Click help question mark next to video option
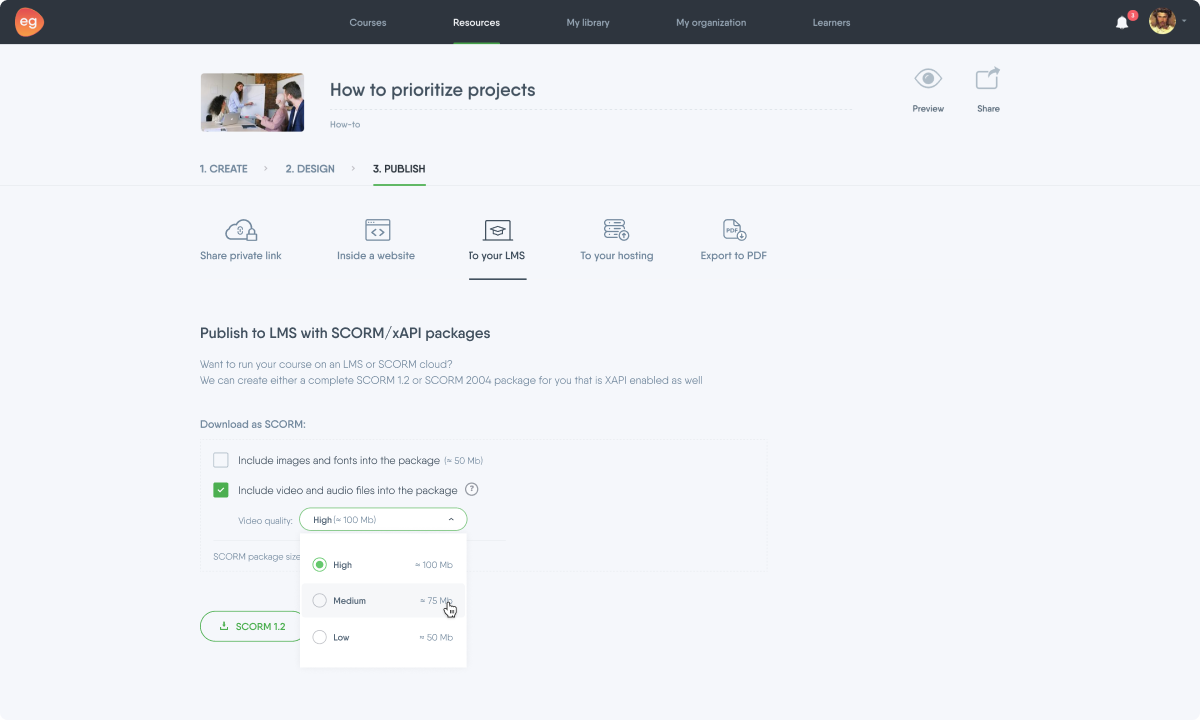This screenshot has height=720, width=1200. coord(472,490)
